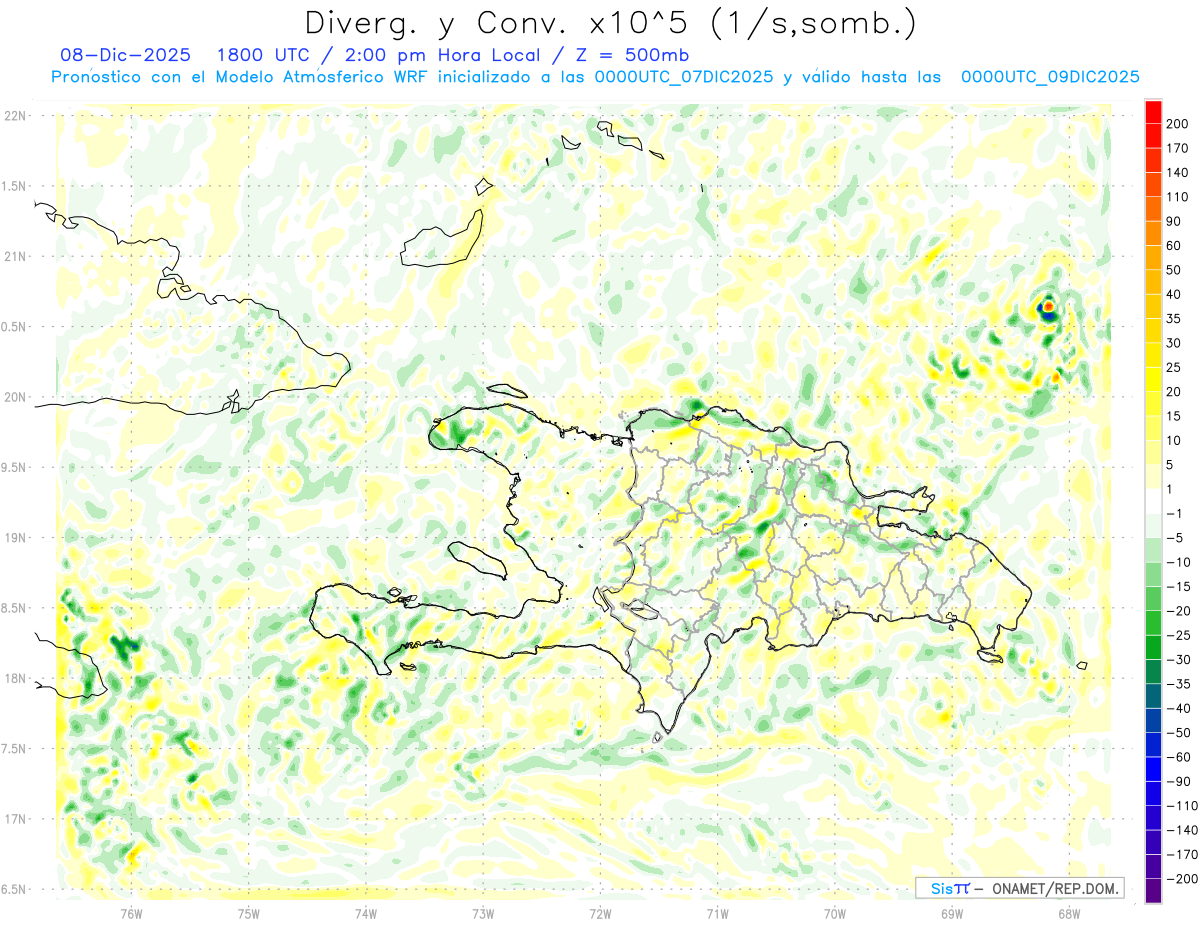Click the topmost red swatch of the colorbar
Image resolution: width=1200 pixels, height=927 pixels.
click(x=1153, y=111)
